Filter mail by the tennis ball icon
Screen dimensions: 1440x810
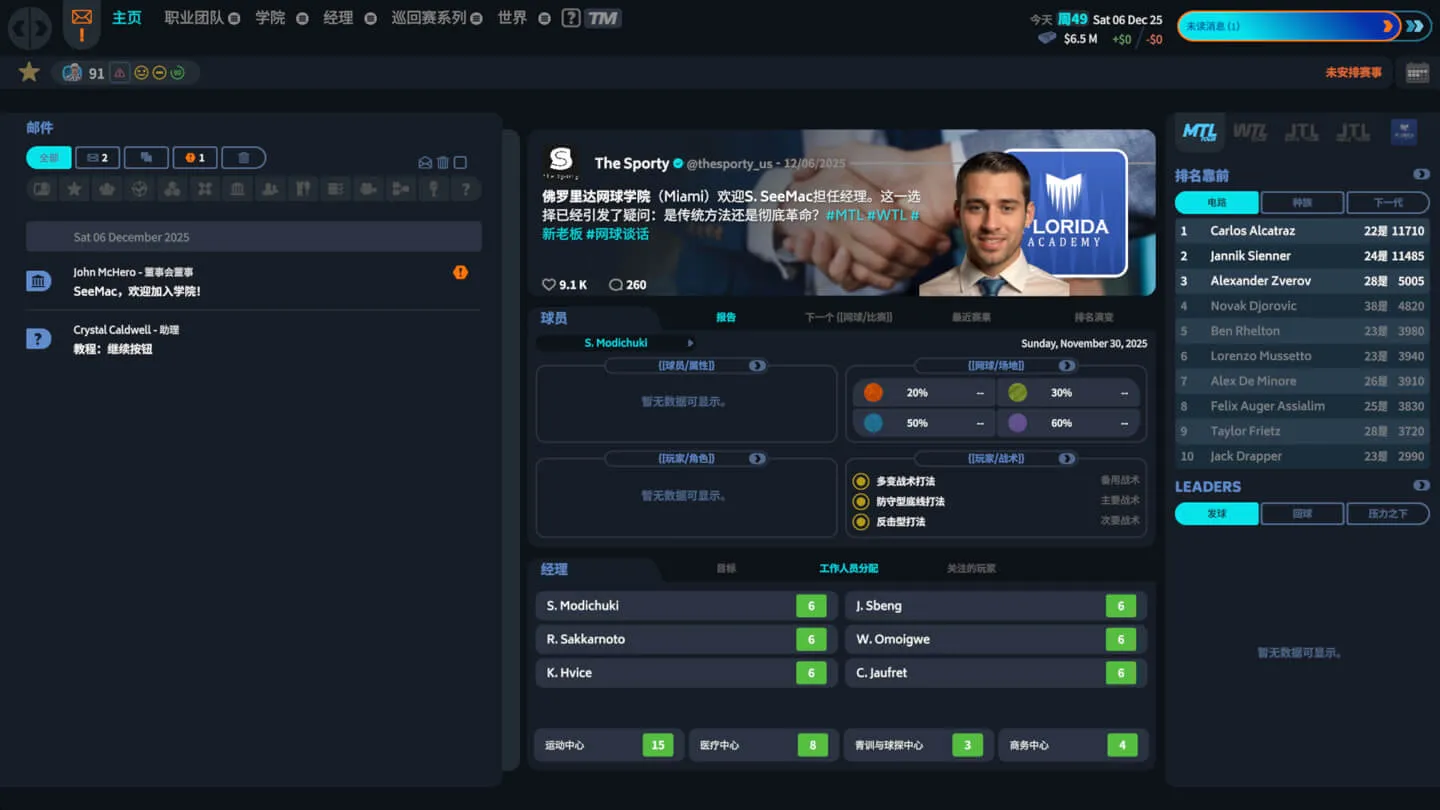tap(139, 188)
